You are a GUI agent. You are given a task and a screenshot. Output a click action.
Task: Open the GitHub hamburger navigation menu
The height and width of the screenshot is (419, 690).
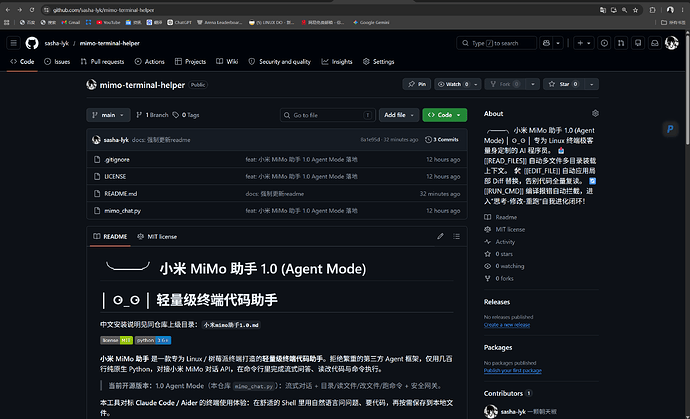[x=14, y=43]
